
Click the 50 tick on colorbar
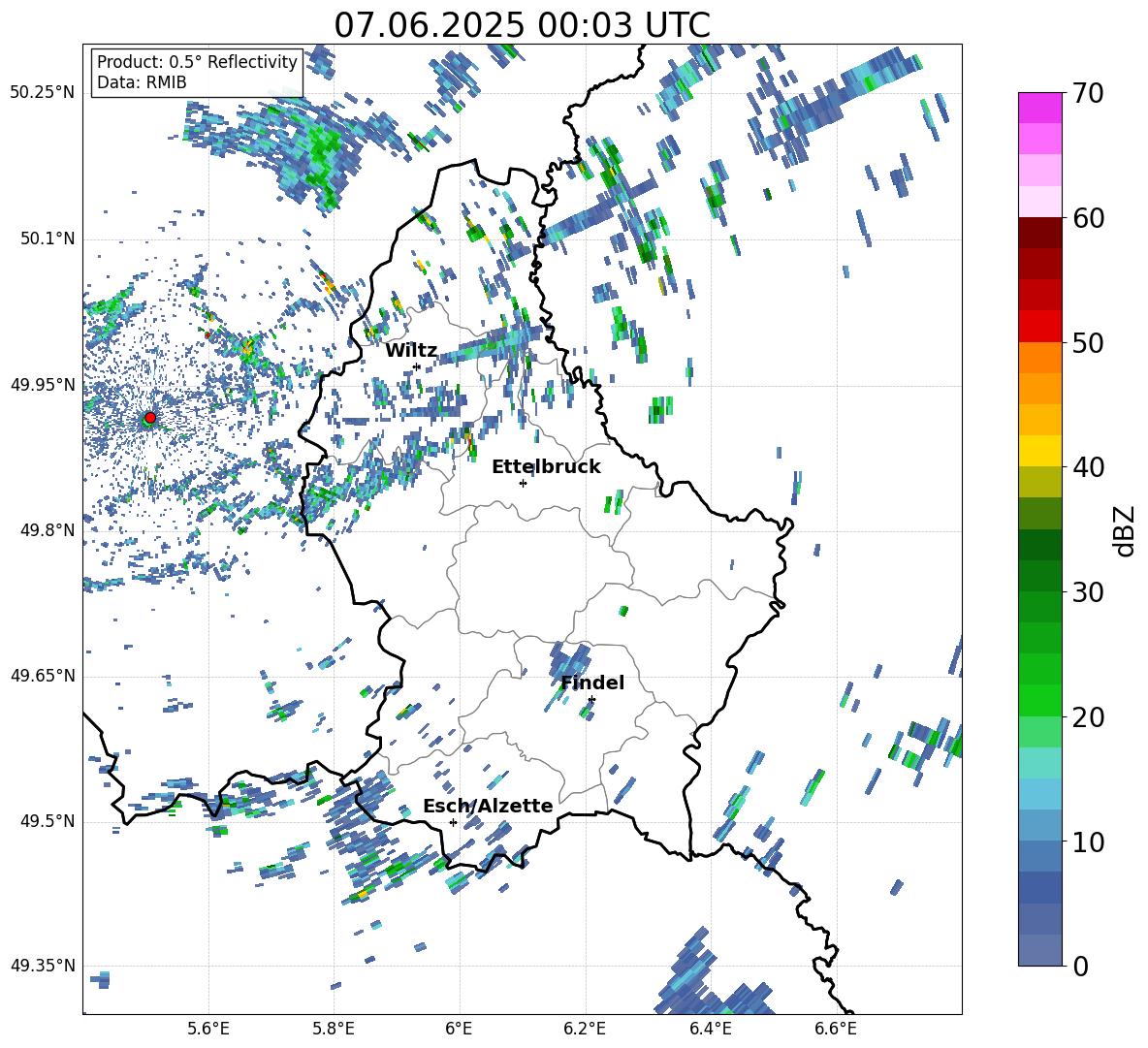tap(1088, 342)
